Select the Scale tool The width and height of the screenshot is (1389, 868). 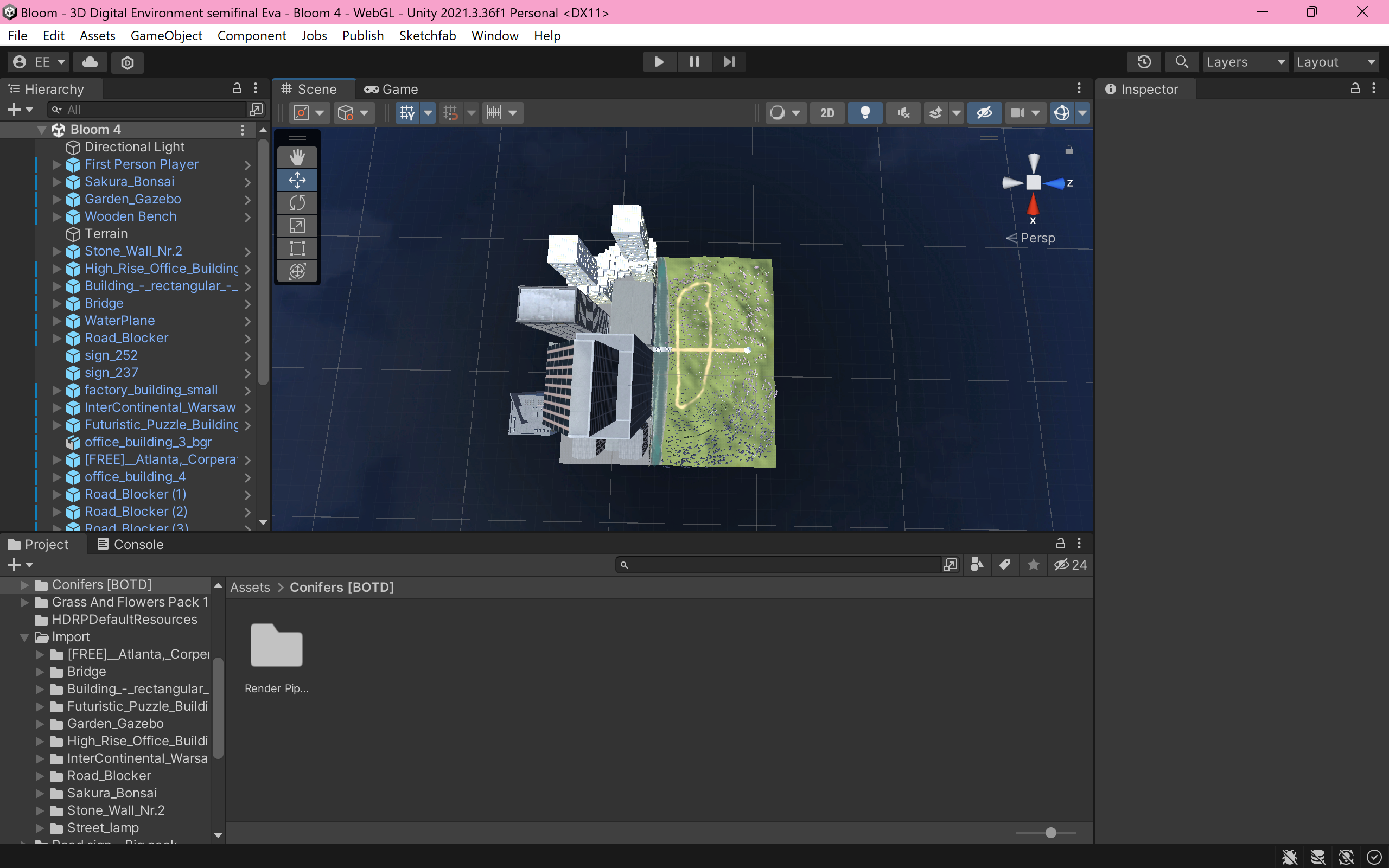(x=297, y=226)
